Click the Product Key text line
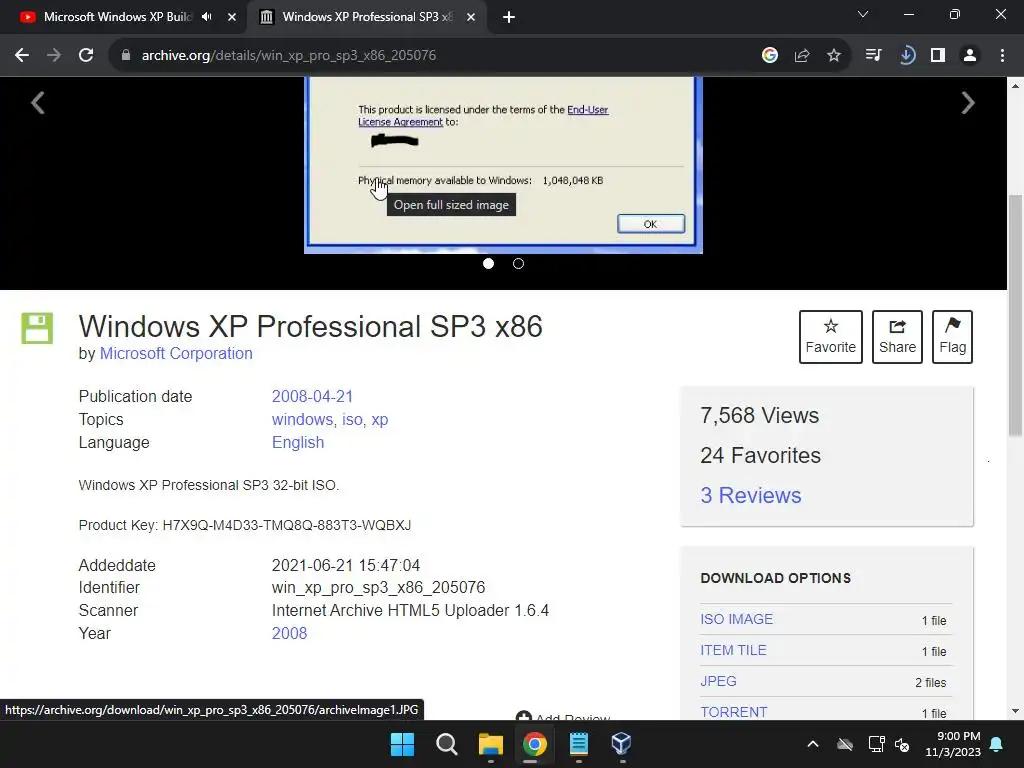Viewport: 1024px width, 768px height. point(245,525)
